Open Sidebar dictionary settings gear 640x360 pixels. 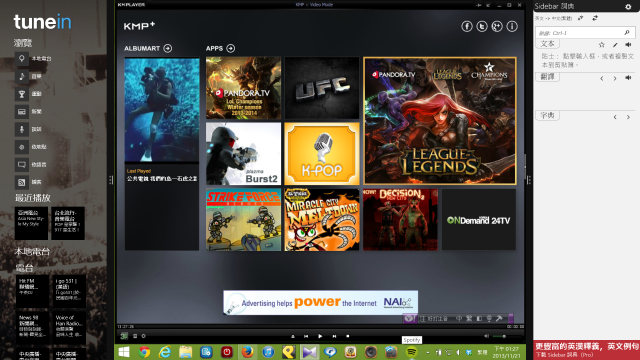coord(628,7)
